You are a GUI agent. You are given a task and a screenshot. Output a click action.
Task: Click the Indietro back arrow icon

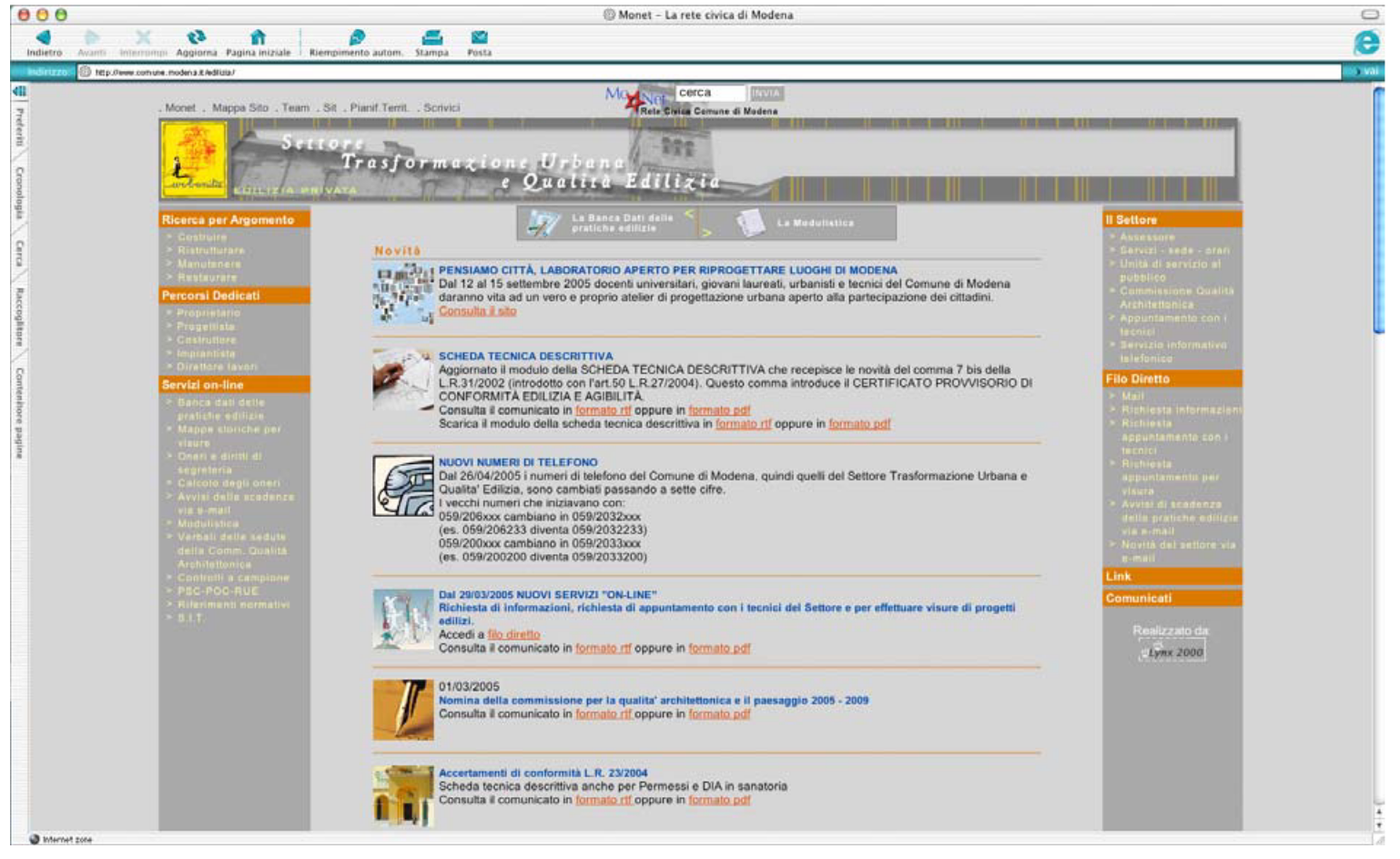click(x=43, y=37)
